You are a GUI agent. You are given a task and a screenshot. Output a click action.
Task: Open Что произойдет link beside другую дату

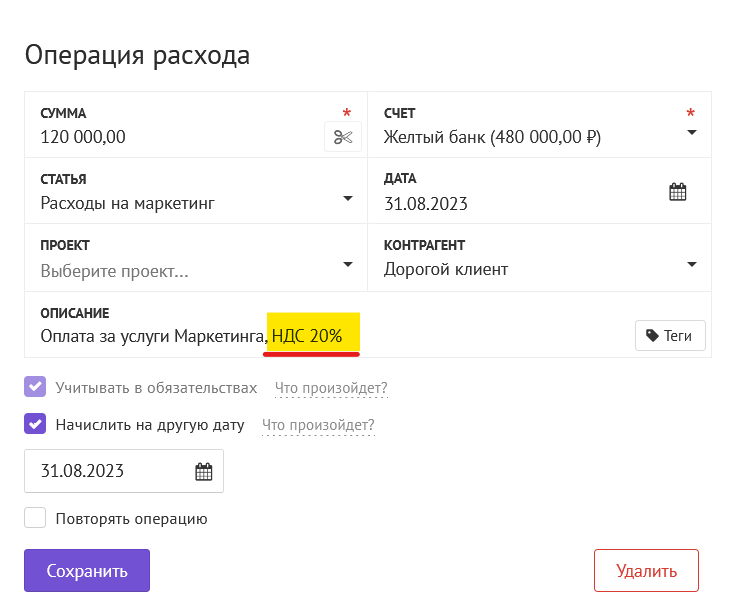coord(318,425)
